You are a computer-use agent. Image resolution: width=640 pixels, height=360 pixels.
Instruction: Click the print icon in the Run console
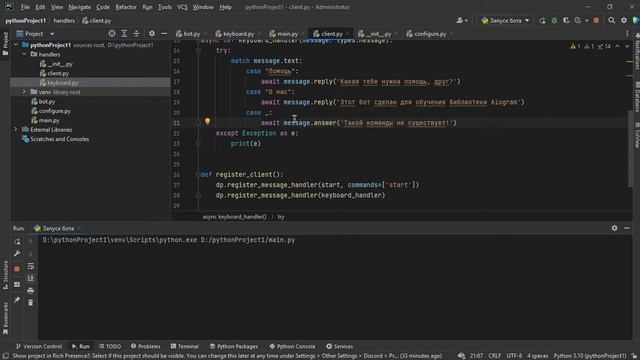click(x=31, y=291)
